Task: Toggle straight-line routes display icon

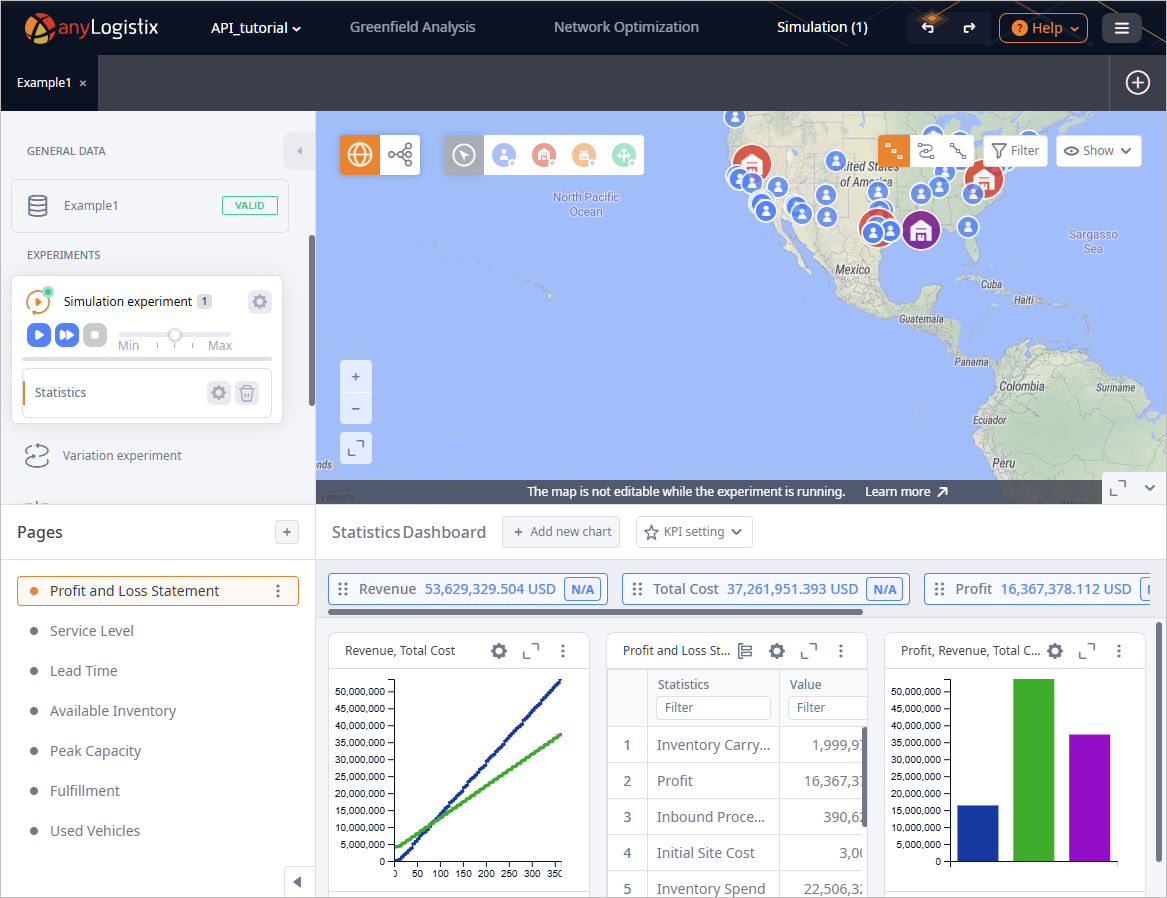Action: (x=957, y=151)
